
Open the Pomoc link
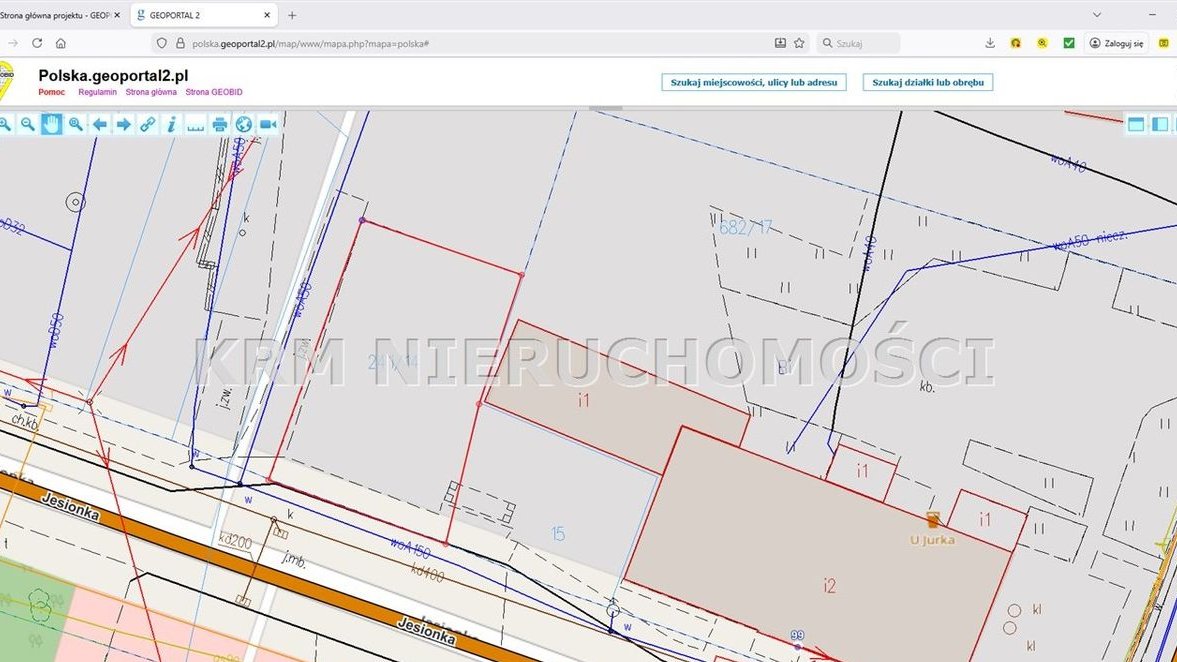[x=52, y=92]
